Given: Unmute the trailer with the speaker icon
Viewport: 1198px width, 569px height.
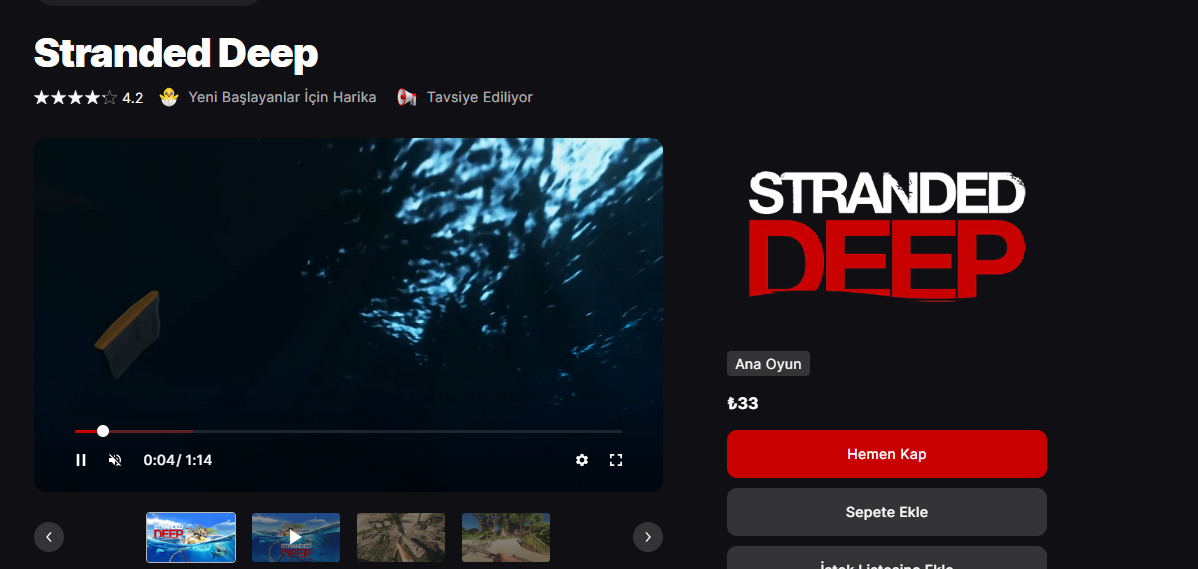Looking at the screenshot, I should pyautogui.click(x=115, y=460).
